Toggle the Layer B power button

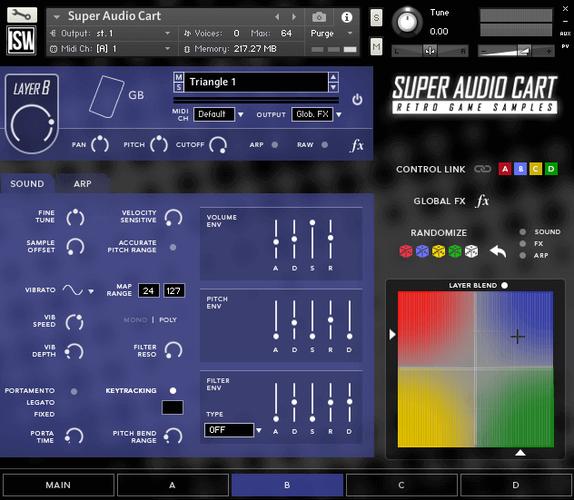tap(357, 100)
